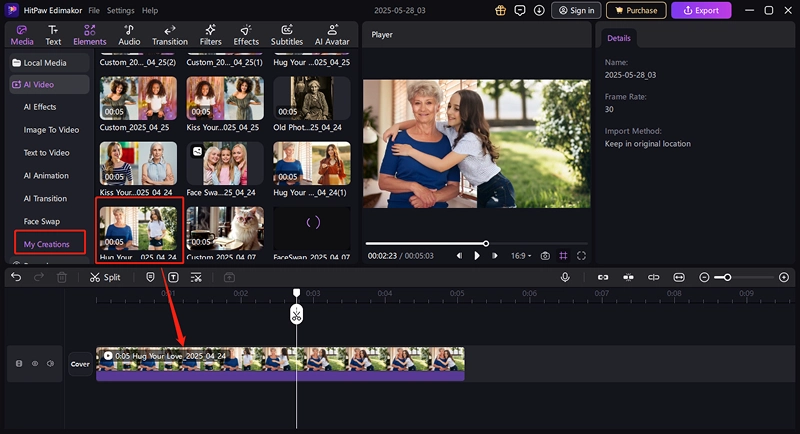Click the gift box icon
The image size is (800, 434).
(501, 10)
